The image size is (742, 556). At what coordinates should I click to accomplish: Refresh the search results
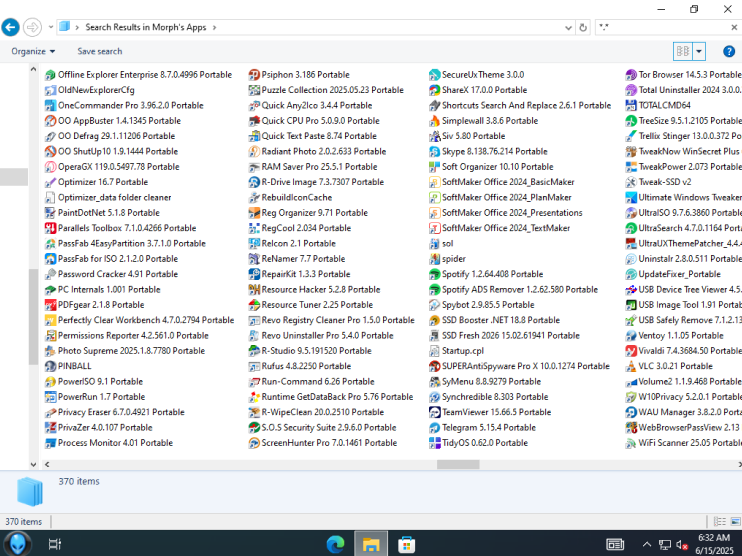(x=583, y=27)
